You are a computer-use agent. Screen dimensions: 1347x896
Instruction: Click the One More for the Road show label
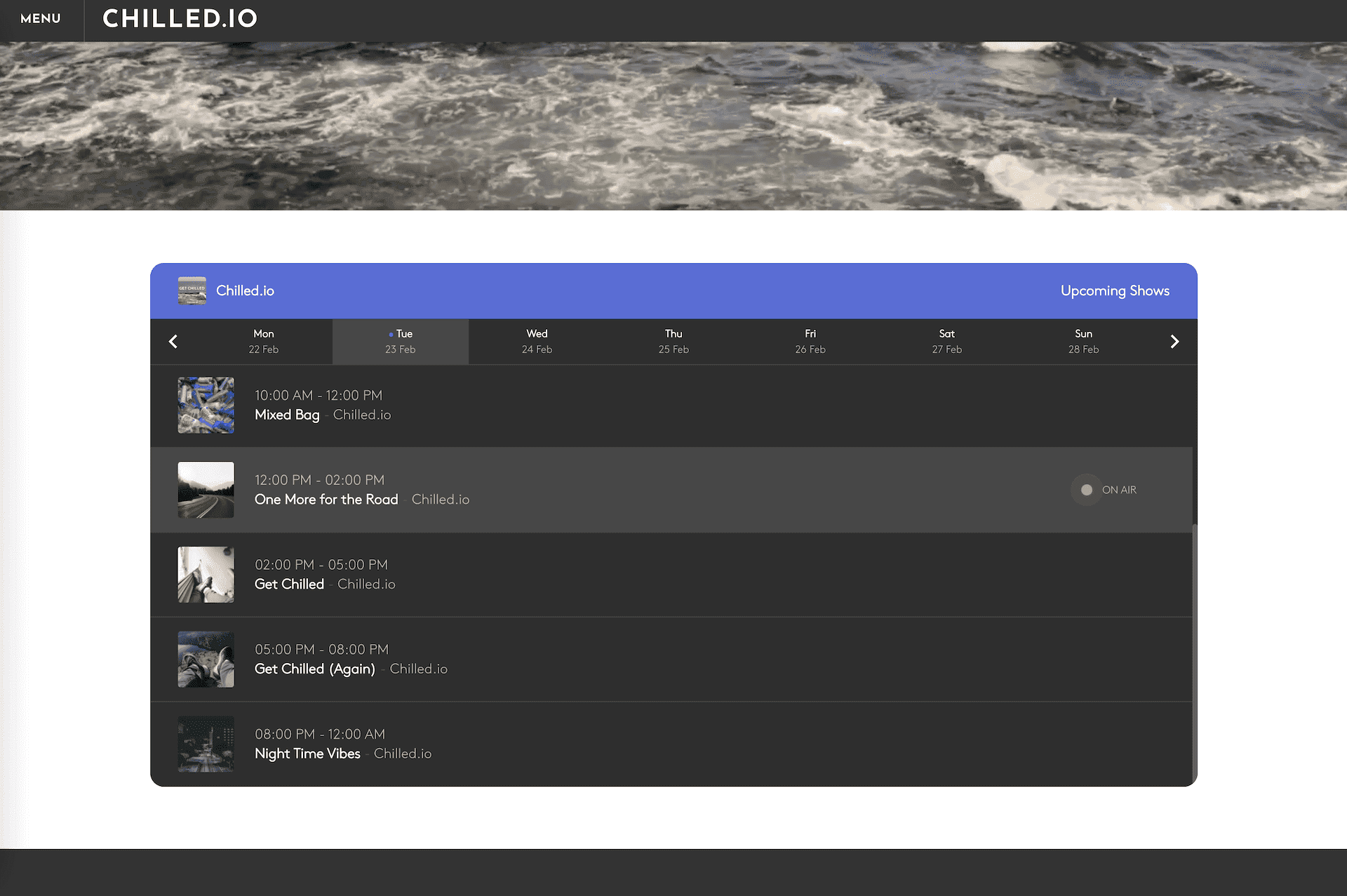click(326, 499)
